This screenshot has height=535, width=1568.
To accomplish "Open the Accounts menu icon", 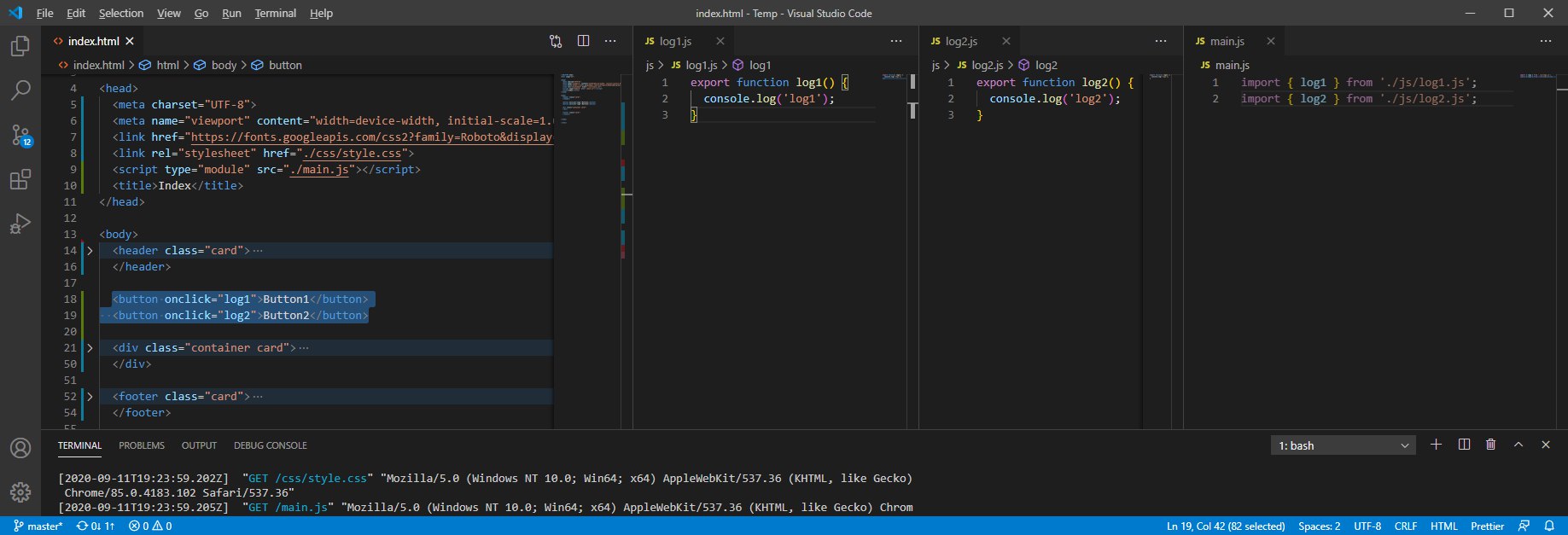I will point(20,448).
